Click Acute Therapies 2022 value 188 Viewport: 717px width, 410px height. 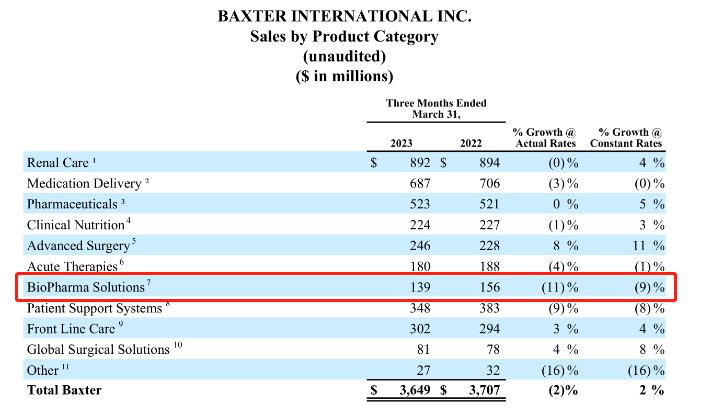[x=489, y=266]
